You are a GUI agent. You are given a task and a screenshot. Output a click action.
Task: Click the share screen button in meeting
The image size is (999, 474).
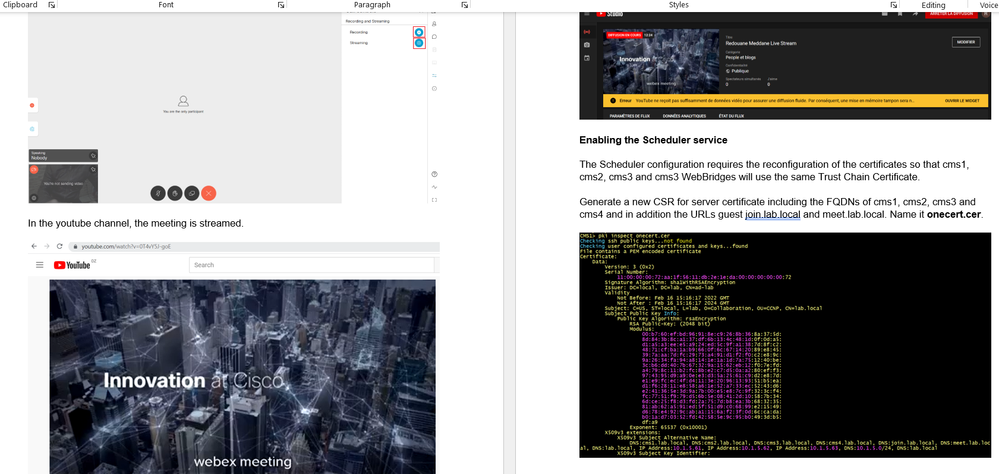(x=191, y=192)
